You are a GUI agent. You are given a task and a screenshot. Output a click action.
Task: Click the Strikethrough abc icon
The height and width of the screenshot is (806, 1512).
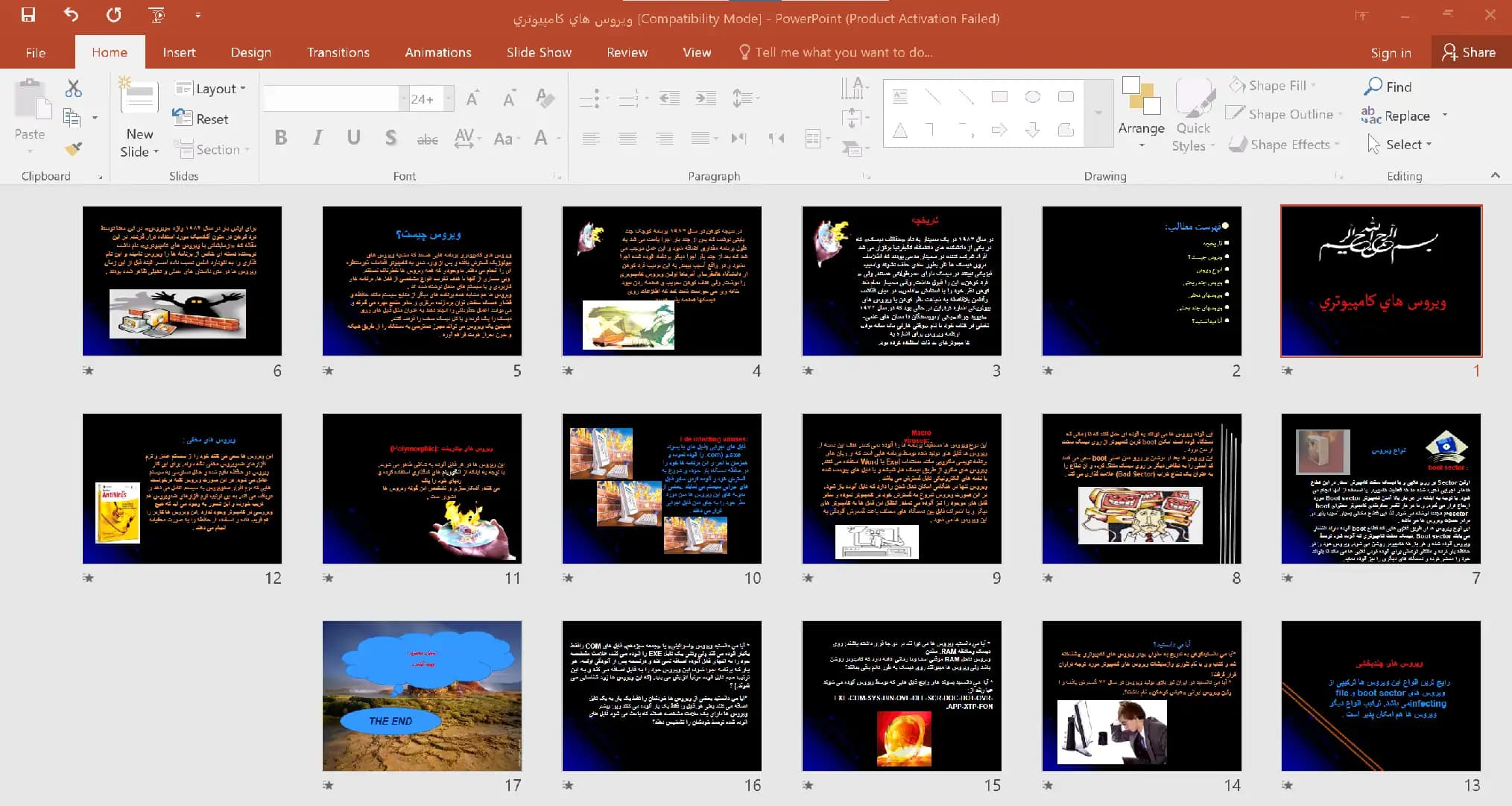point(427,139)
